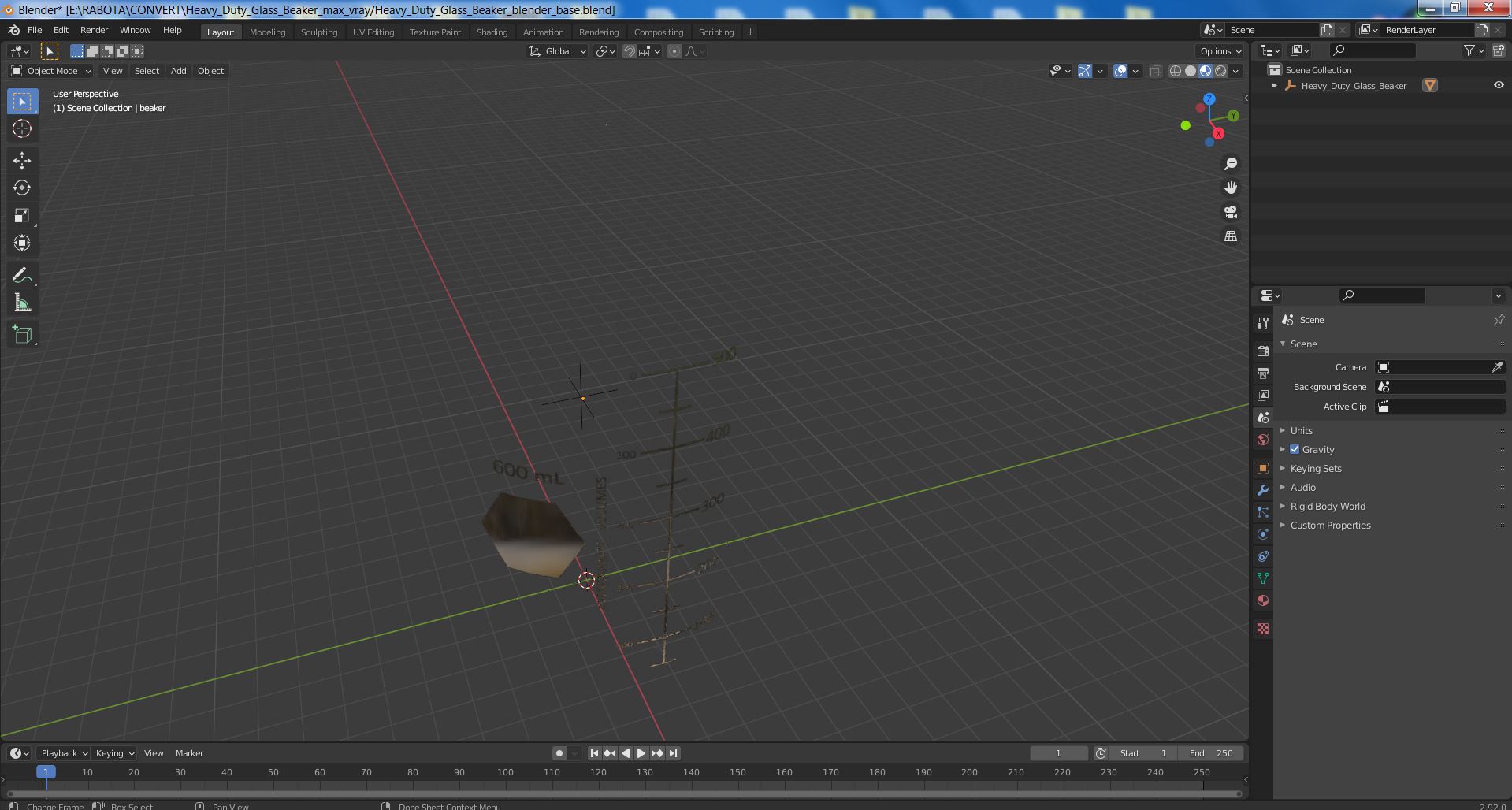
Task: Open the Edit menu
Action: point(61,30)
